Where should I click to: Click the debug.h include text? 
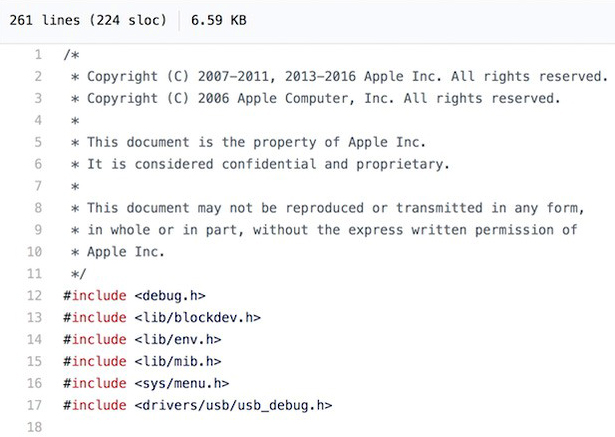pyautogui.click(x=170, y=295)
